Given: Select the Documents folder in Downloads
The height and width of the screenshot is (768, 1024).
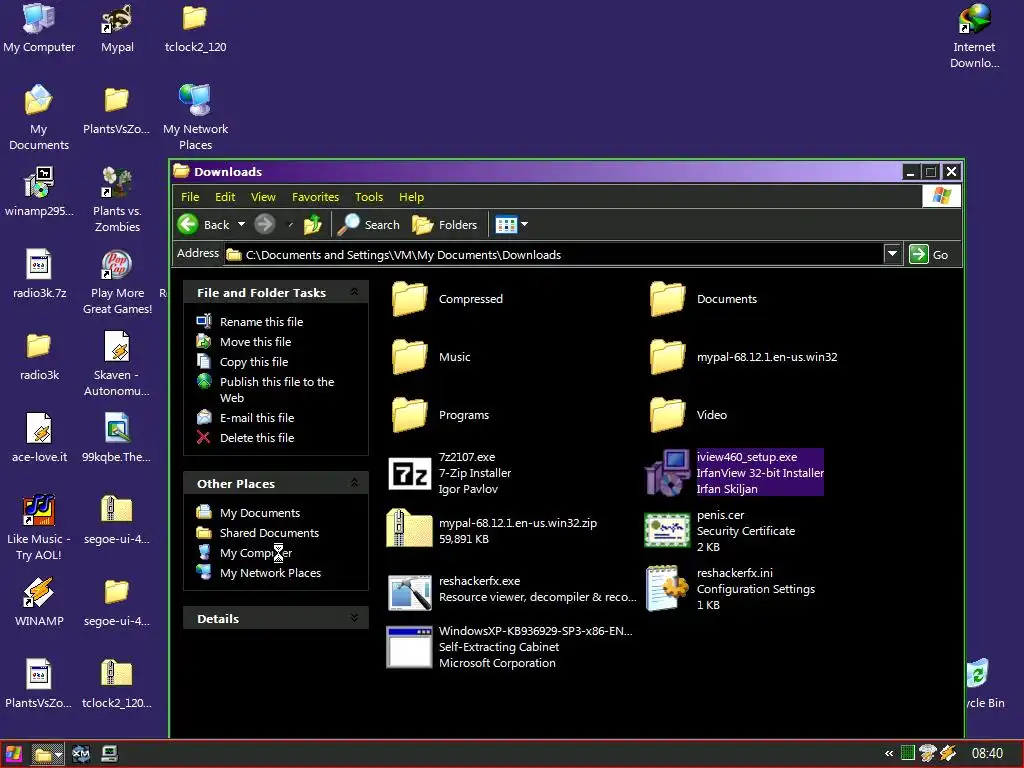Looking at the screenshot, I should click(x=703, y=299).
